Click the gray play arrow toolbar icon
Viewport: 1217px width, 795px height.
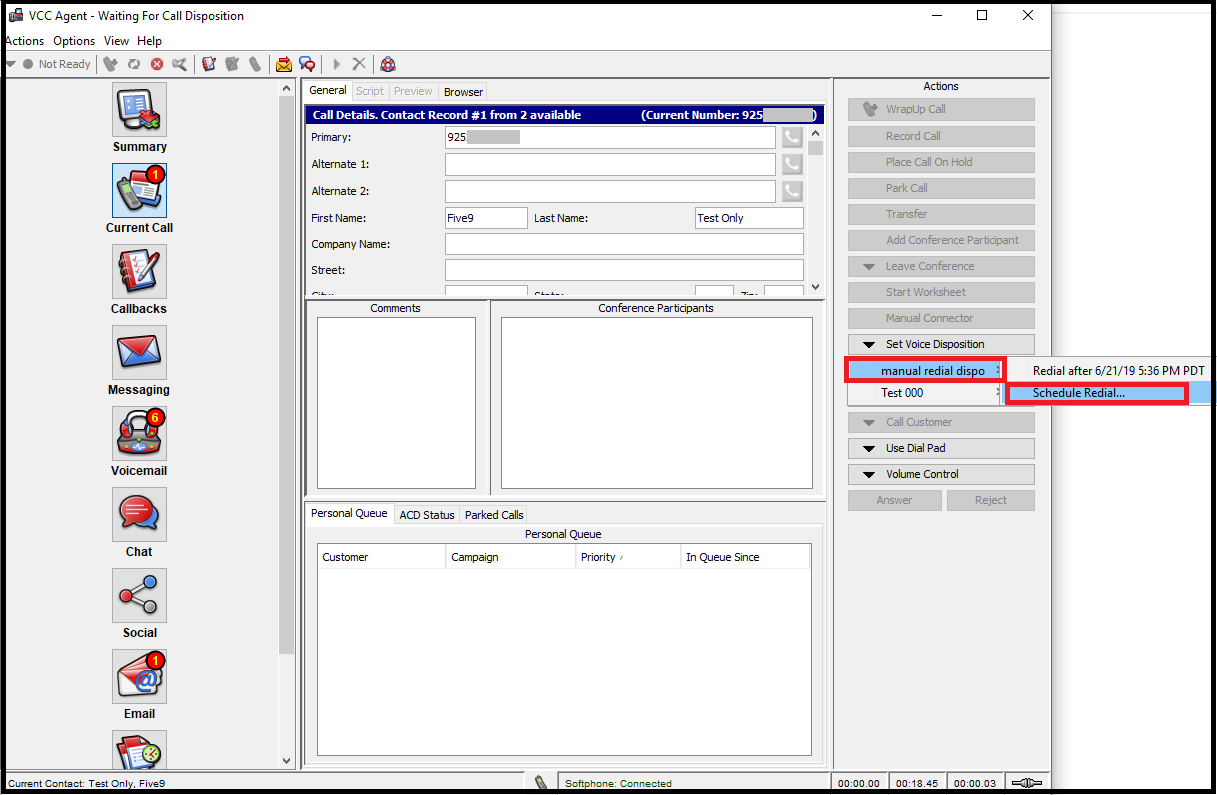coord(337,64)
